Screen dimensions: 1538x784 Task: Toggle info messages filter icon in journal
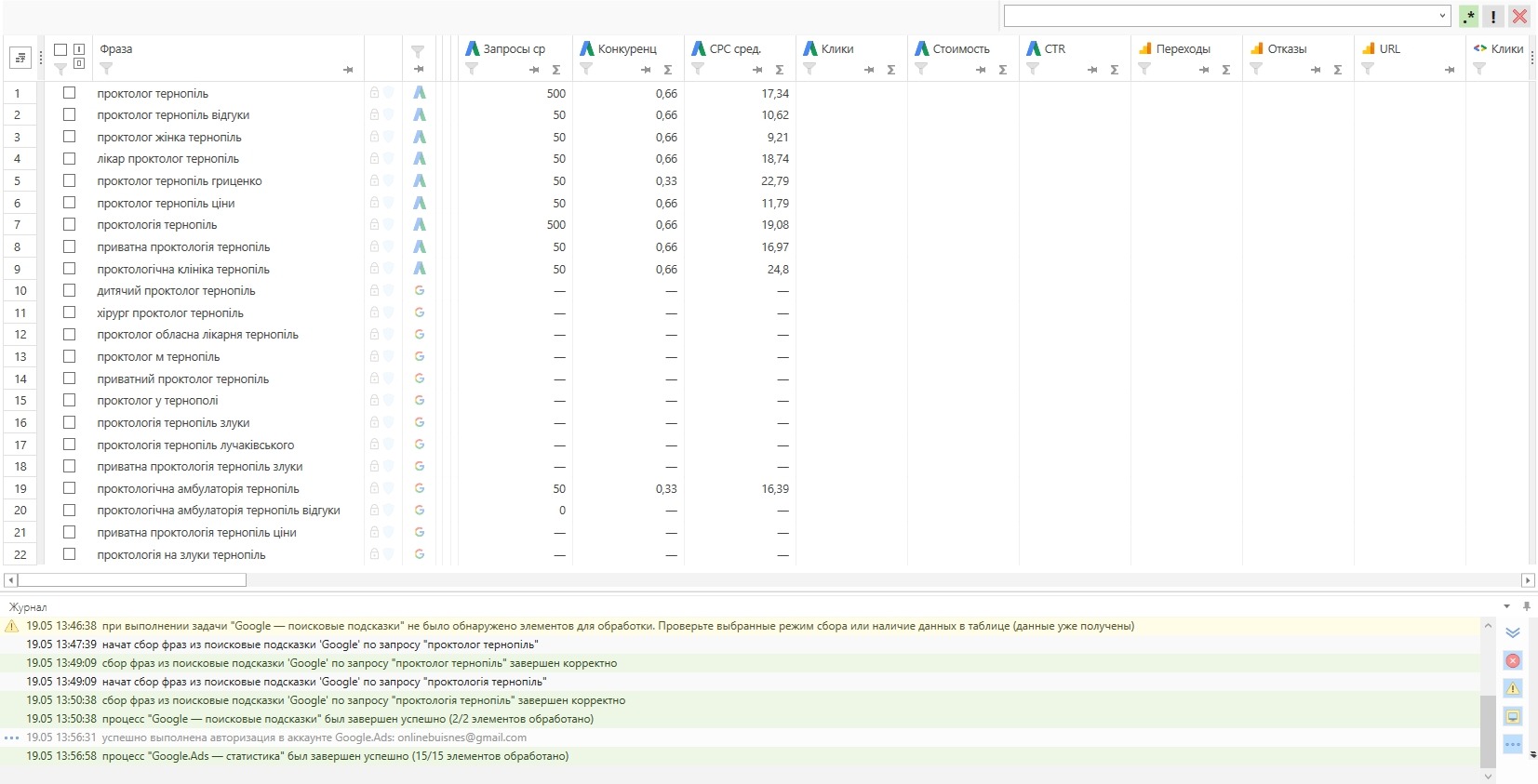pos(1513,716)
